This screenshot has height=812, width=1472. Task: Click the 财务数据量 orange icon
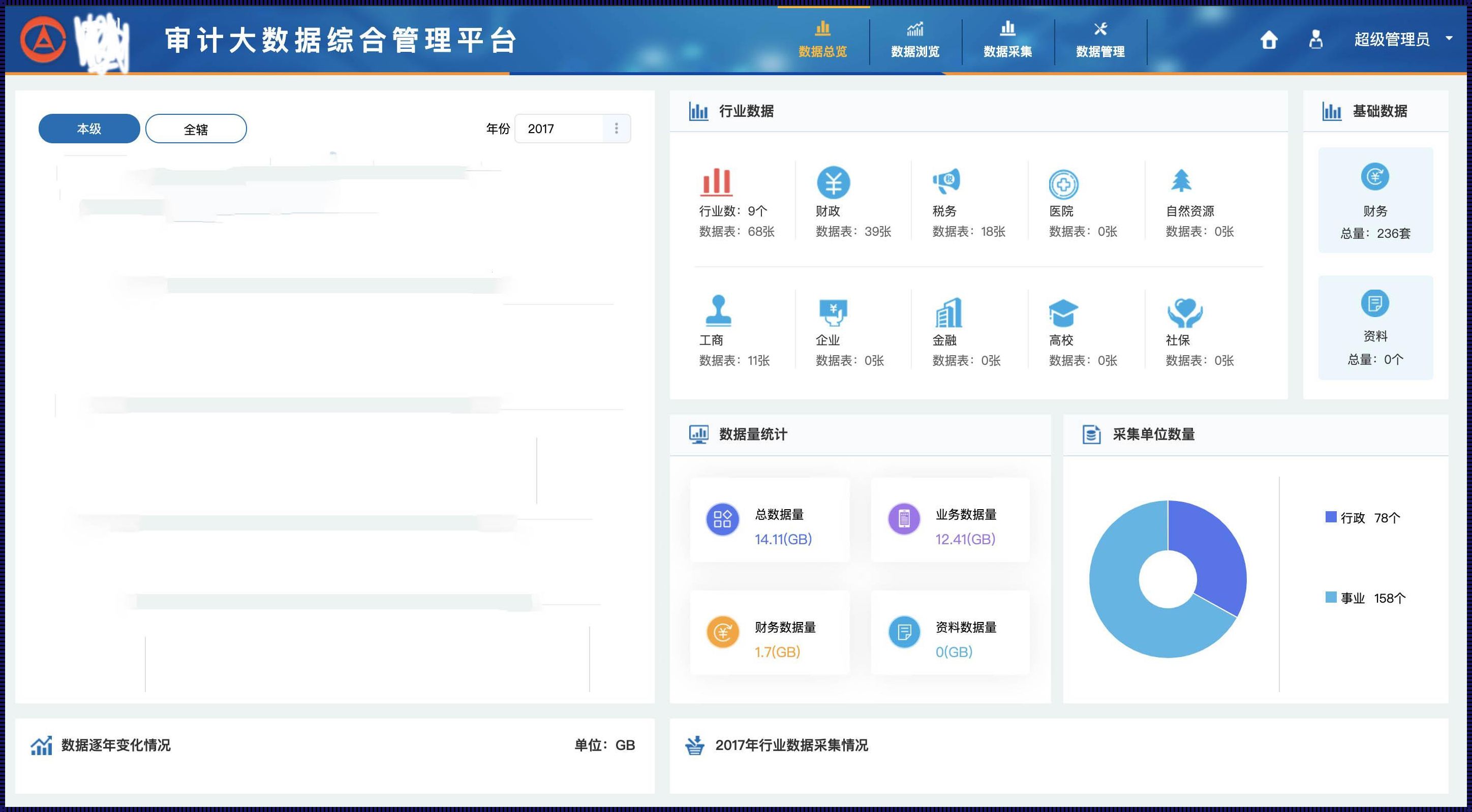[x=722, y=632]
